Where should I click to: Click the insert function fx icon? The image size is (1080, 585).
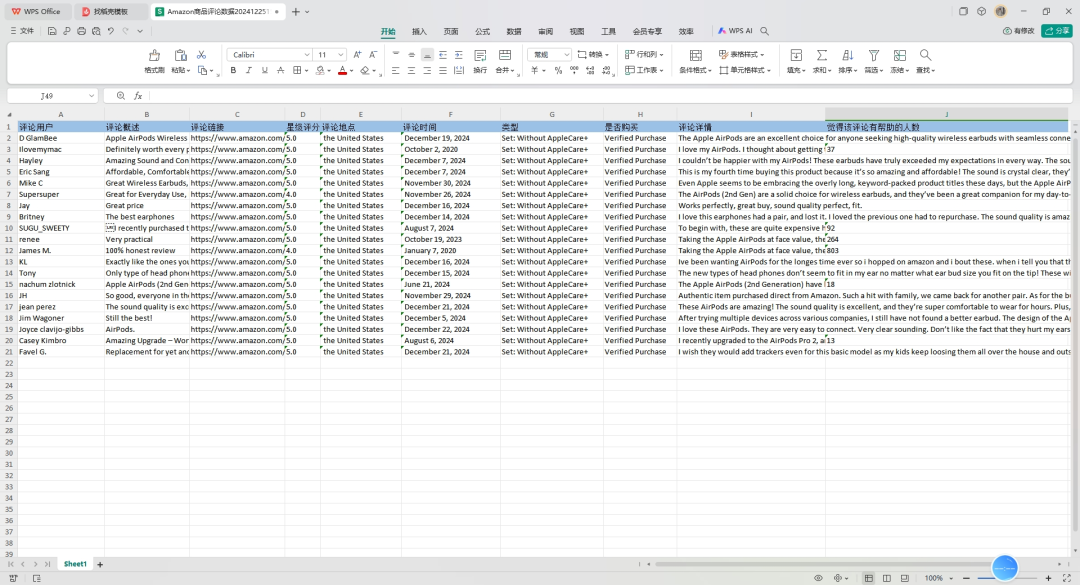(138, 96)
